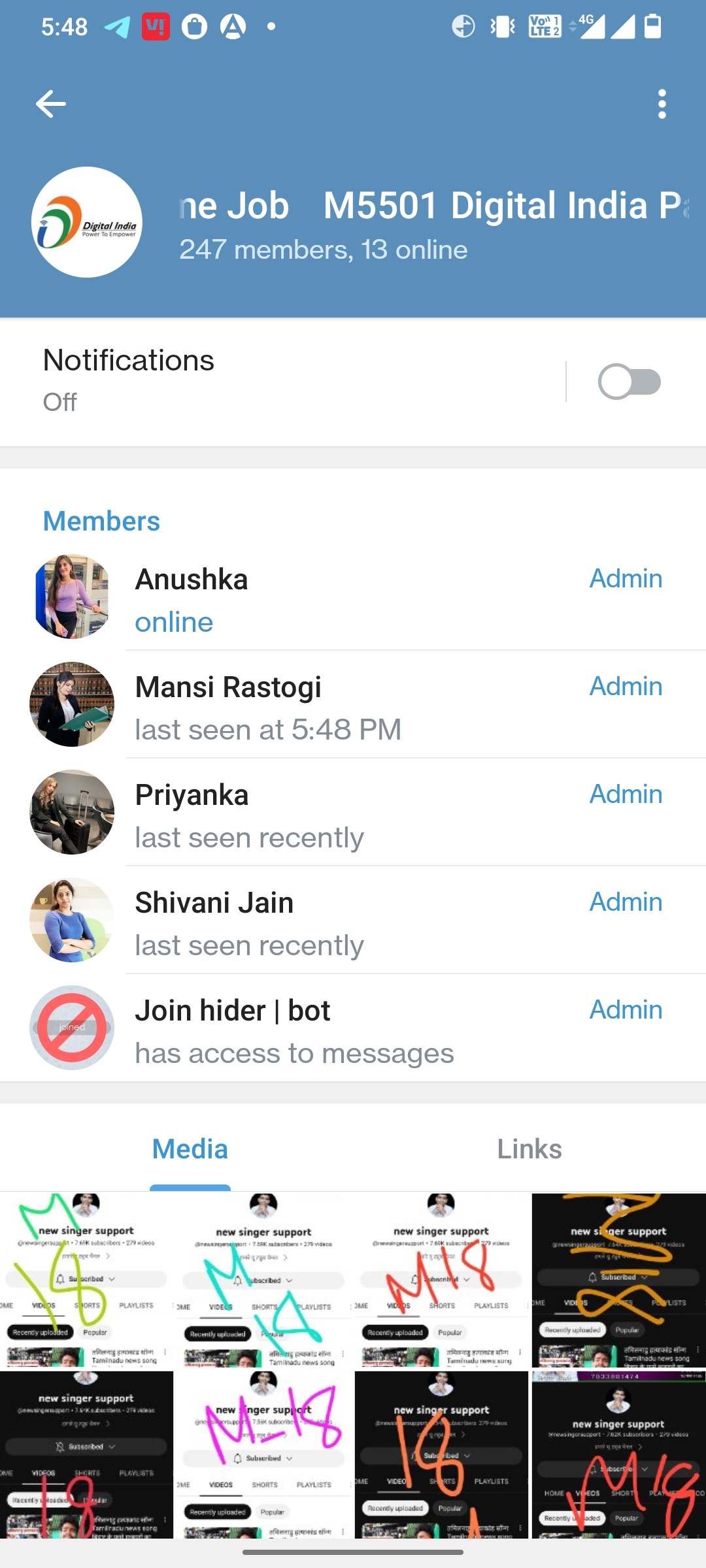Tap Shivani Jain's avatar
The height and width of the screenshot is (1568, 706).
[x=72, y=920]
